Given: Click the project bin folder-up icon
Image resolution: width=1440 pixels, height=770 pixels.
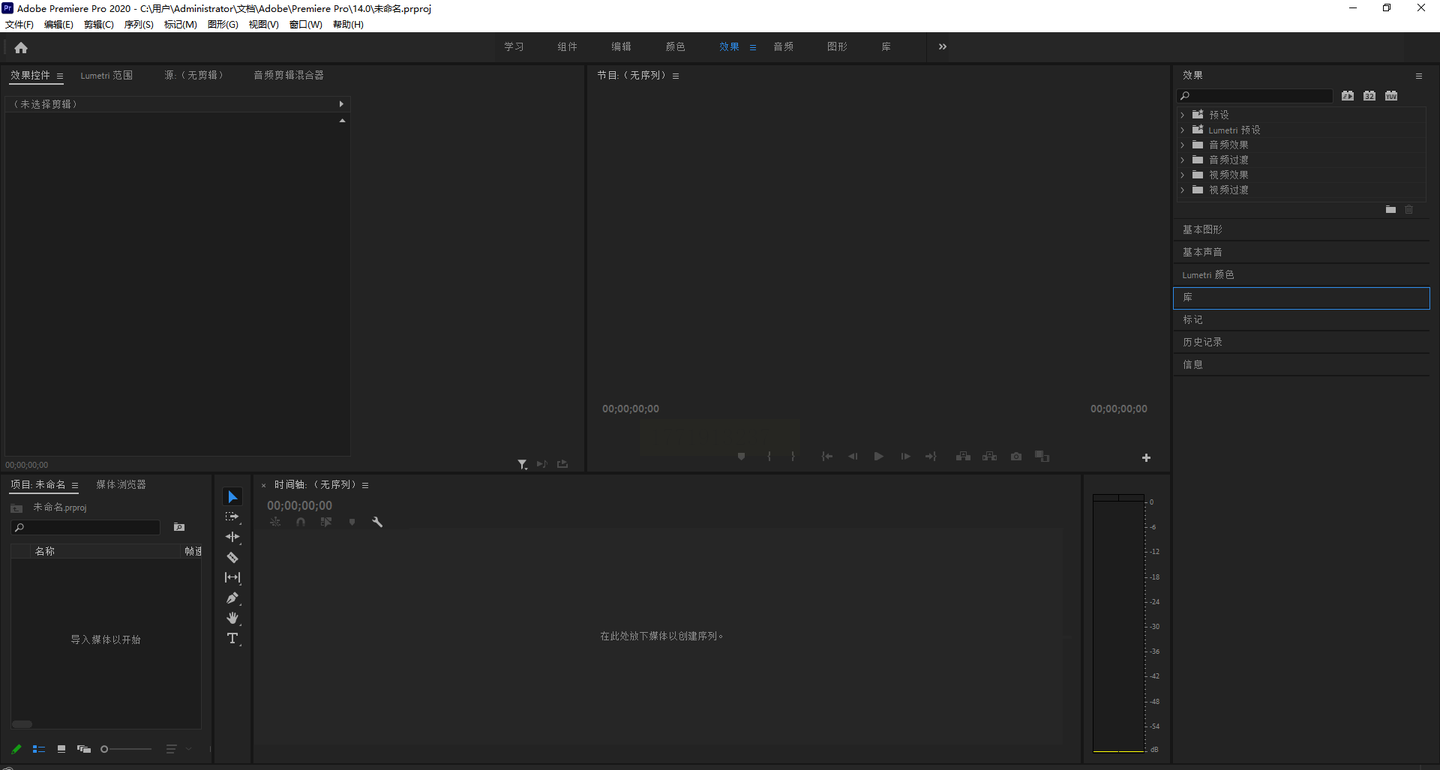Looking at the screenshot, I should (17, 508).
